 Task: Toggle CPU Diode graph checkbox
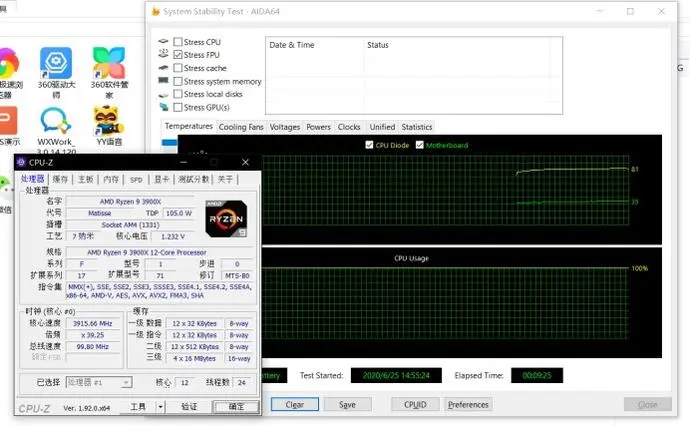[369, 145]
